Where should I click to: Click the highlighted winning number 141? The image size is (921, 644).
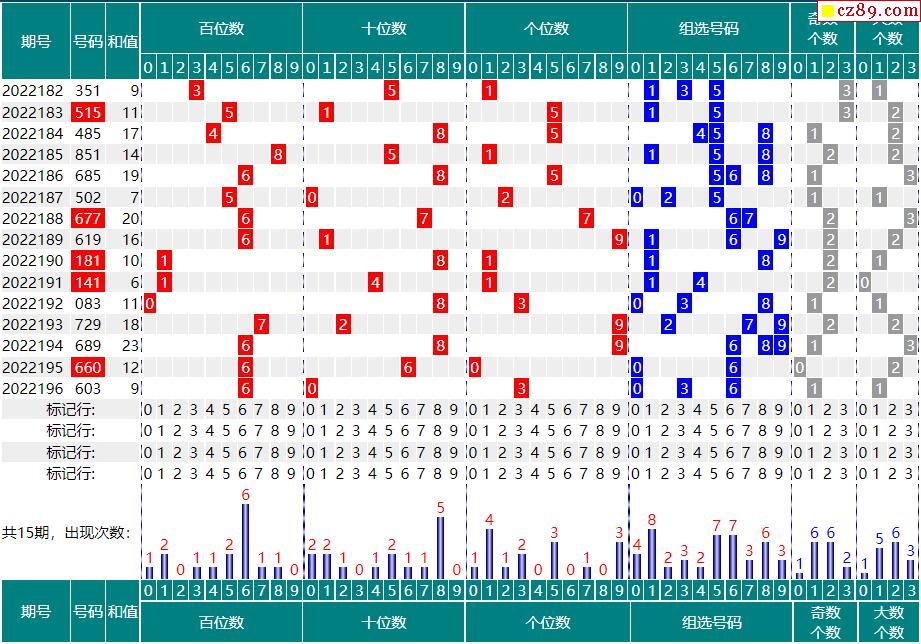pyautogui.click(x=88, y=283)
